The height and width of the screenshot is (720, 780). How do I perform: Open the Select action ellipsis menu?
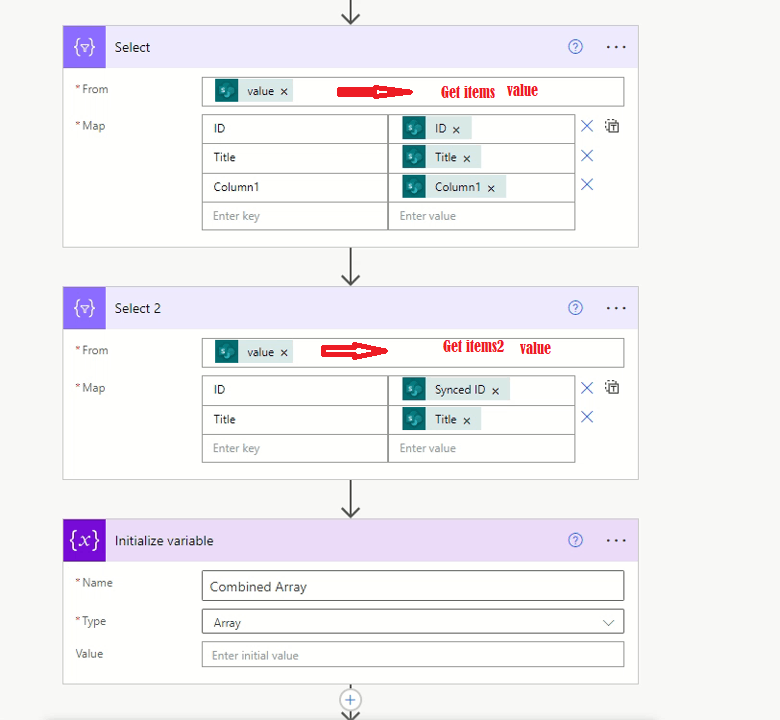coord(616,47)
